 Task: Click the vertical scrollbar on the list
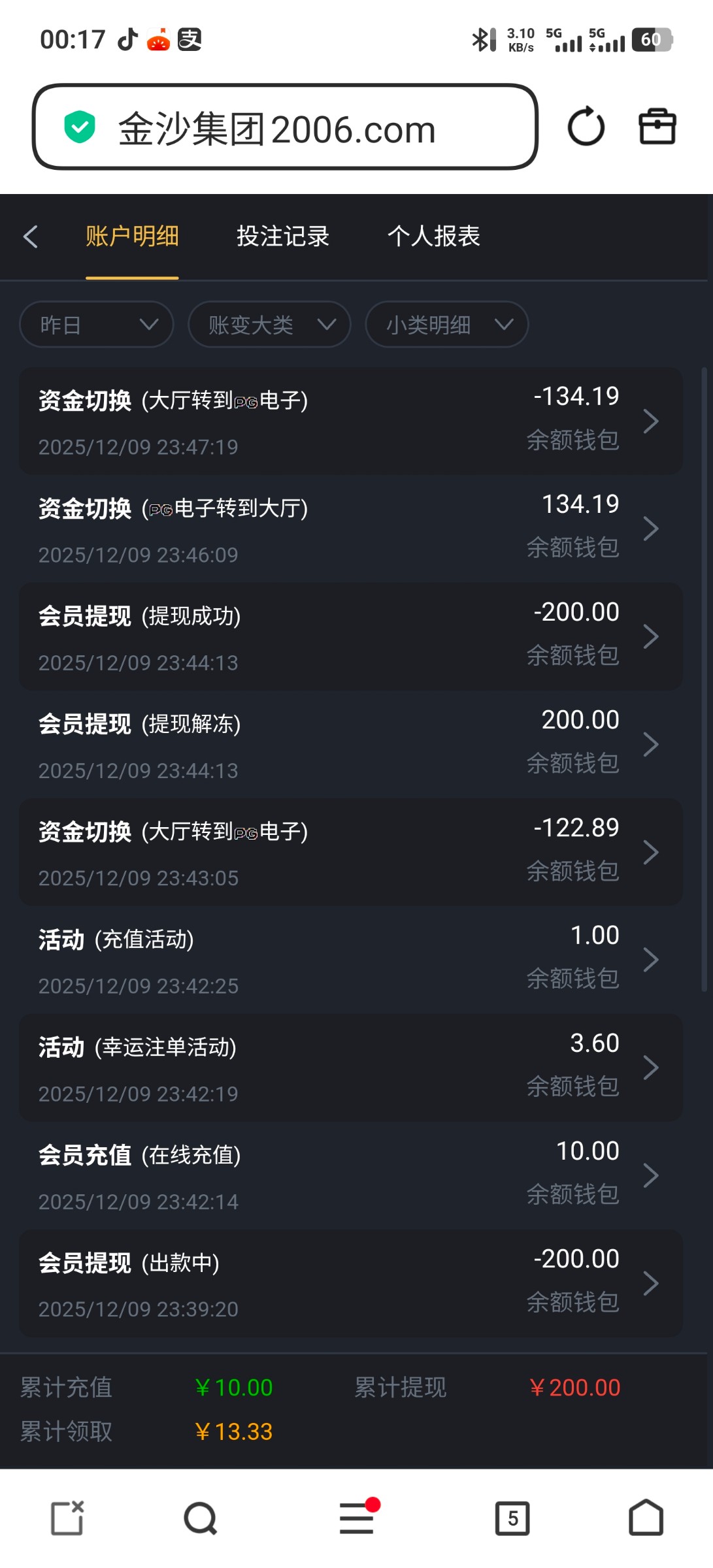[704, 679]
